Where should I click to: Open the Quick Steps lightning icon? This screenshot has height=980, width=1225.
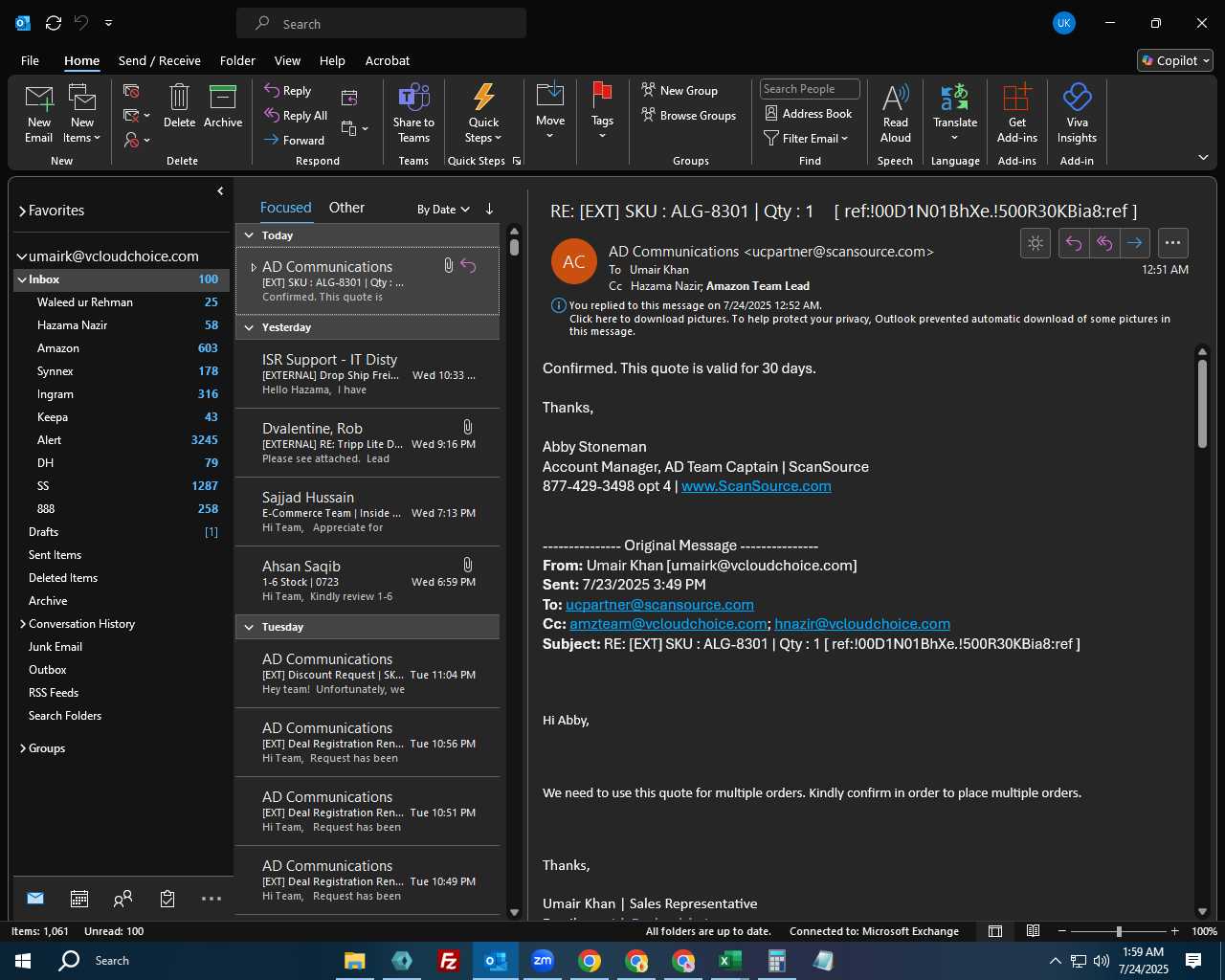click(483, 98)
